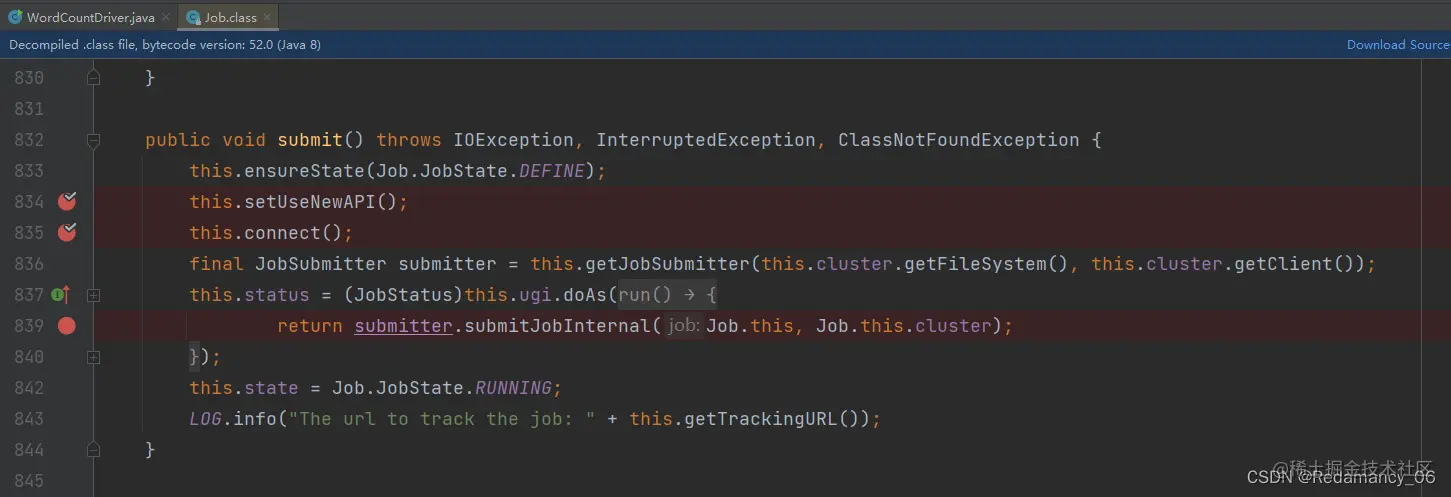This screenshot has width=1451, height=497.
Task: Click the job: parameter hint
Action: 685,326
